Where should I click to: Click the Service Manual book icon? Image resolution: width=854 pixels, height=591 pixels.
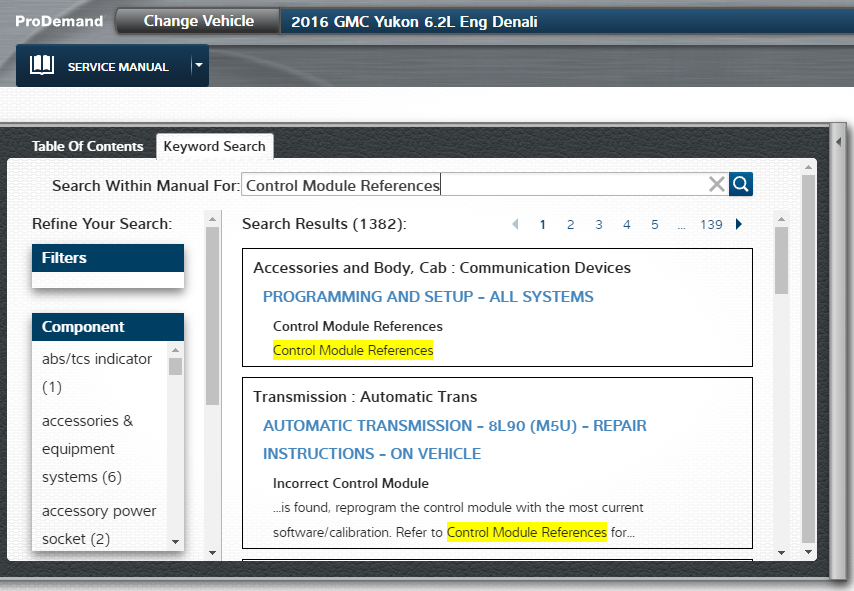(x=42, y=66)
